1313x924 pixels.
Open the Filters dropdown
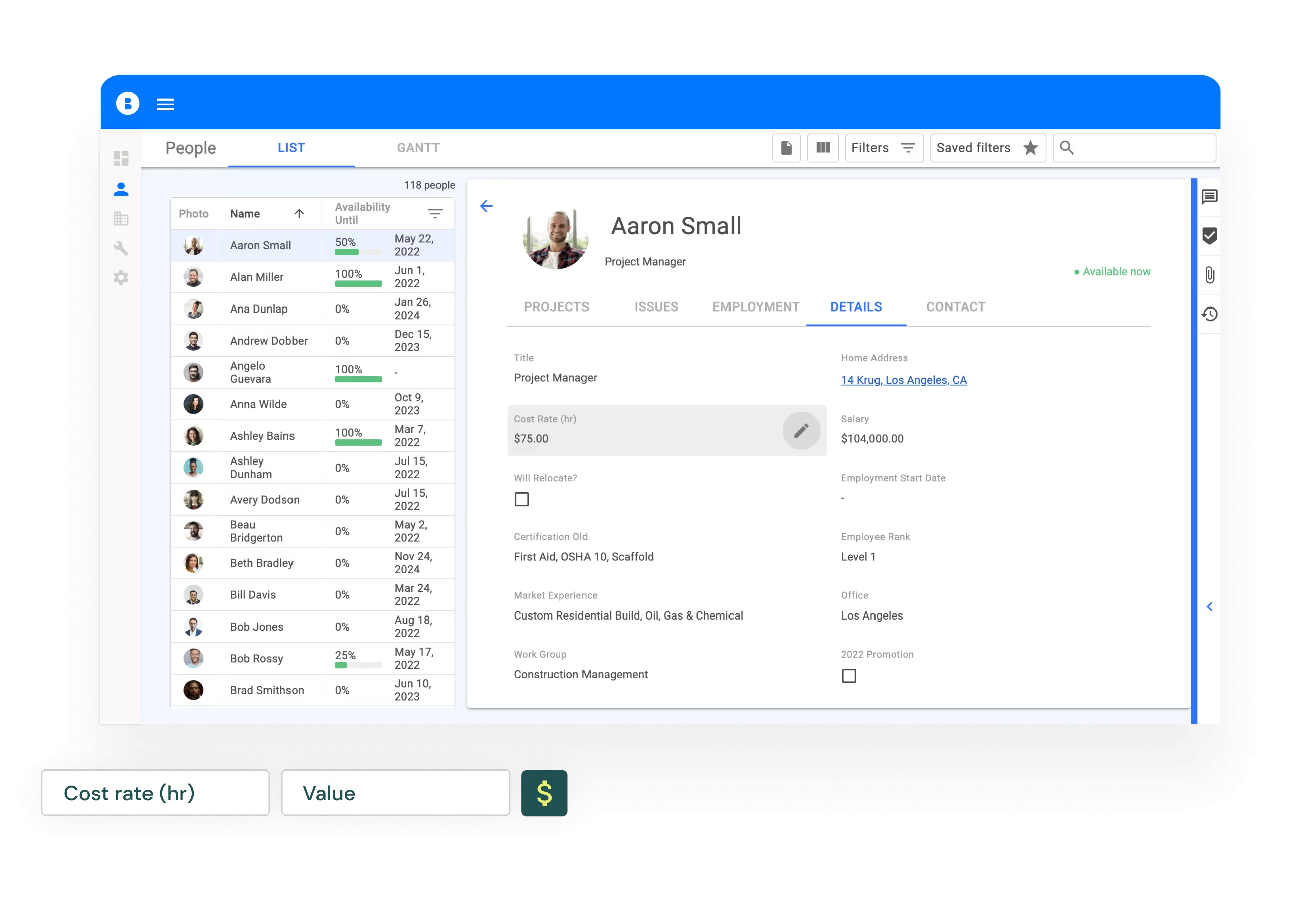[x=884, y=148]
